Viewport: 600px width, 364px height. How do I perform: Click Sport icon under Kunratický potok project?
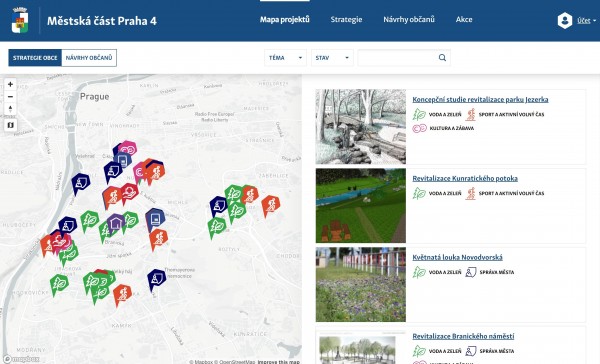point(471,193)
